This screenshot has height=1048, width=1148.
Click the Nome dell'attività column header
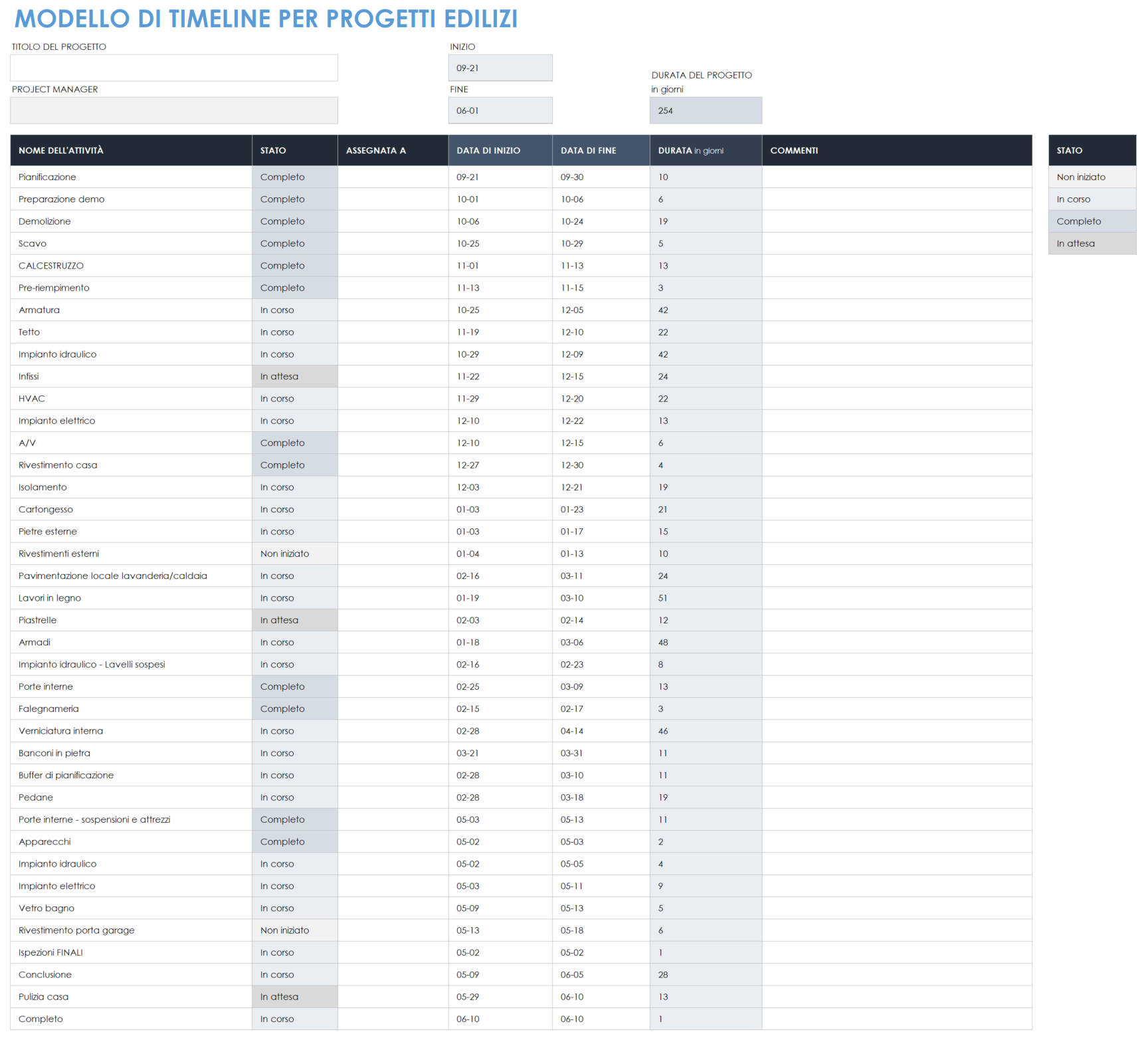tap(131, 150)
